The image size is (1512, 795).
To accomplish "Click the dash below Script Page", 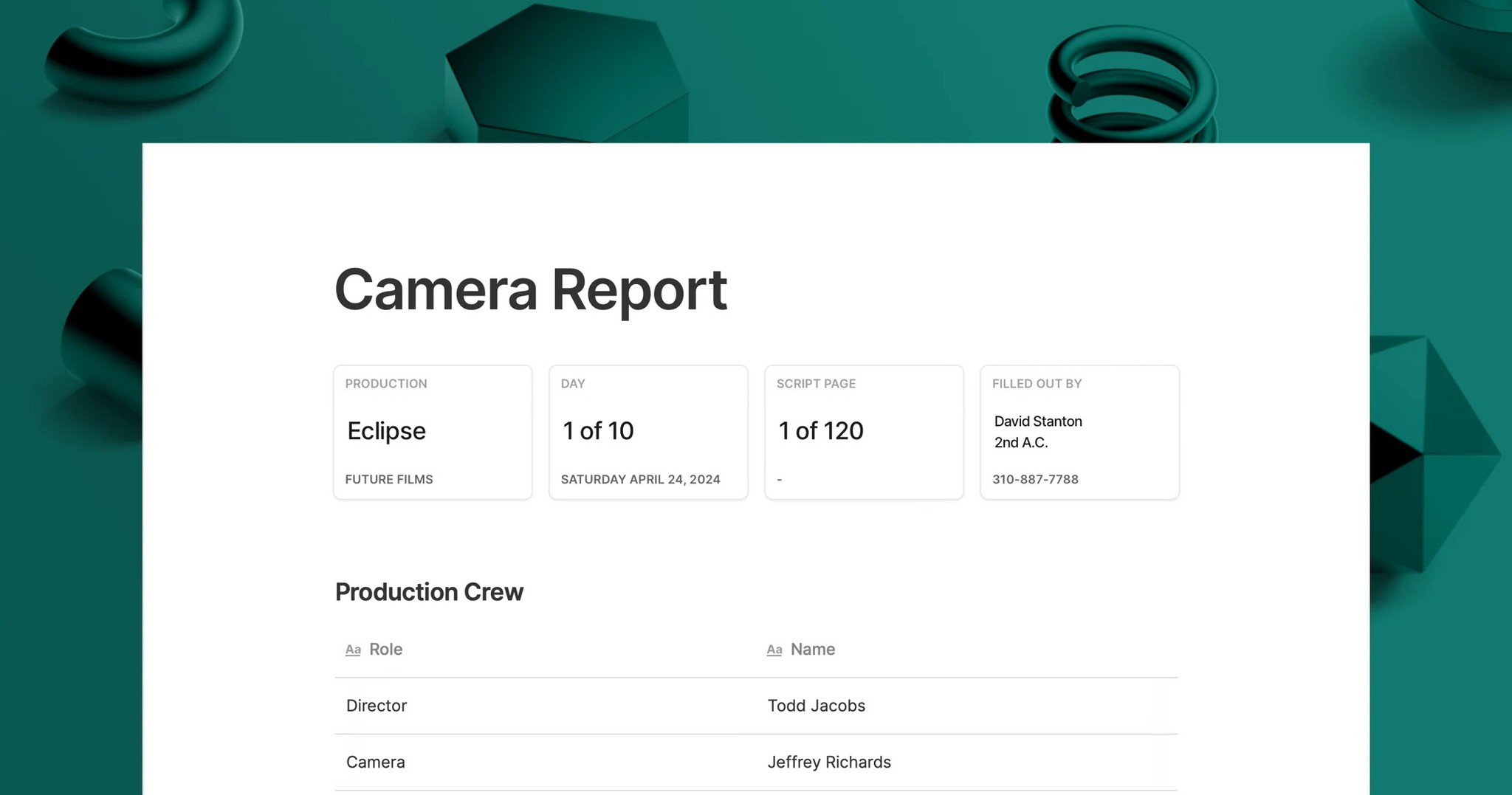I will point(780,479).
